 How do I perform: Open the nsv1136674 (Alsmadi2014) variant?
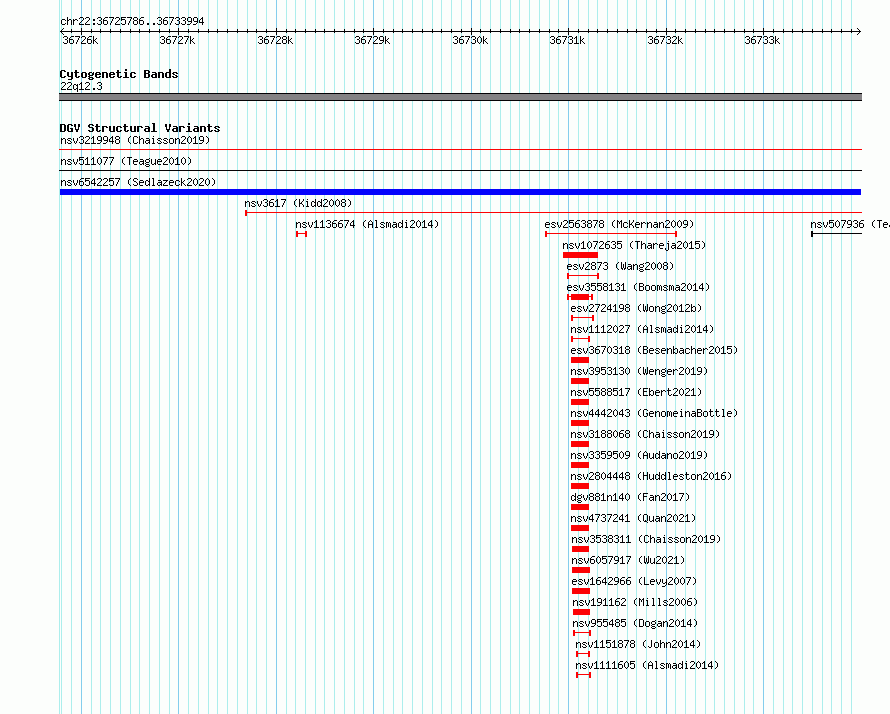(367, 224)
